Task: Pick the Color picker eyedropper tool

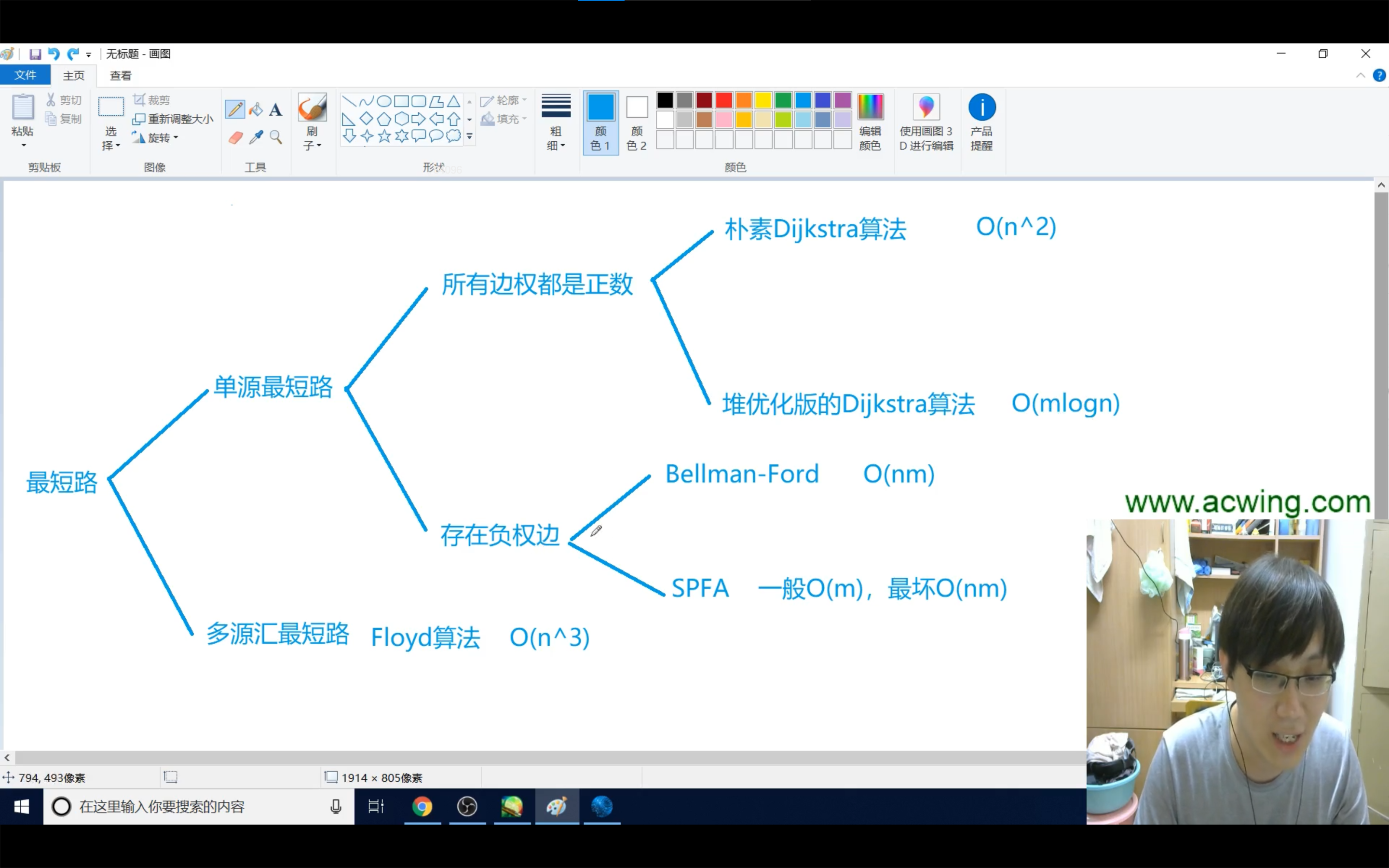Action: [x=256, y=137]
